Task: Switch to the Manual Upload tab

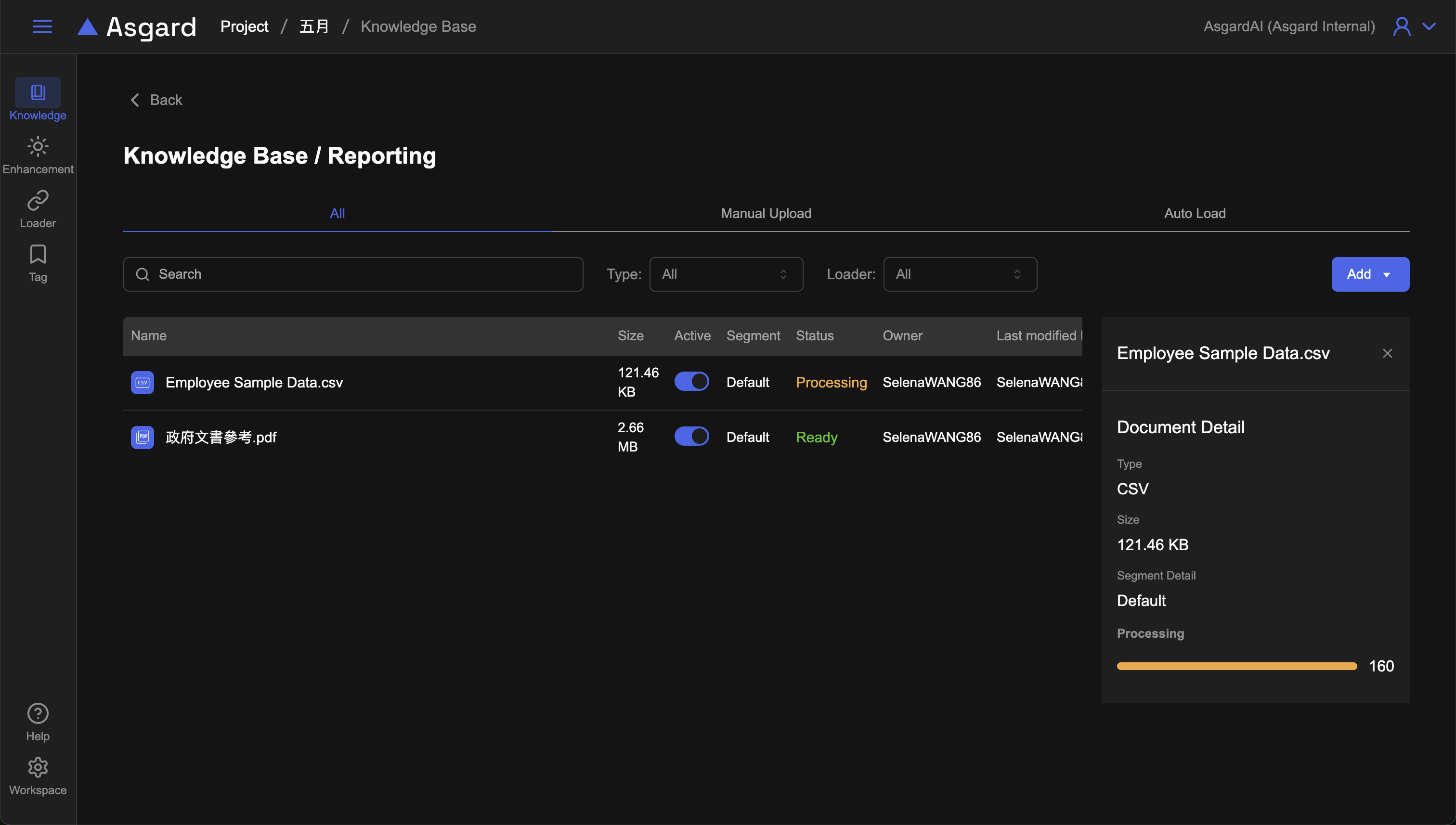Action: click(766, 214)
